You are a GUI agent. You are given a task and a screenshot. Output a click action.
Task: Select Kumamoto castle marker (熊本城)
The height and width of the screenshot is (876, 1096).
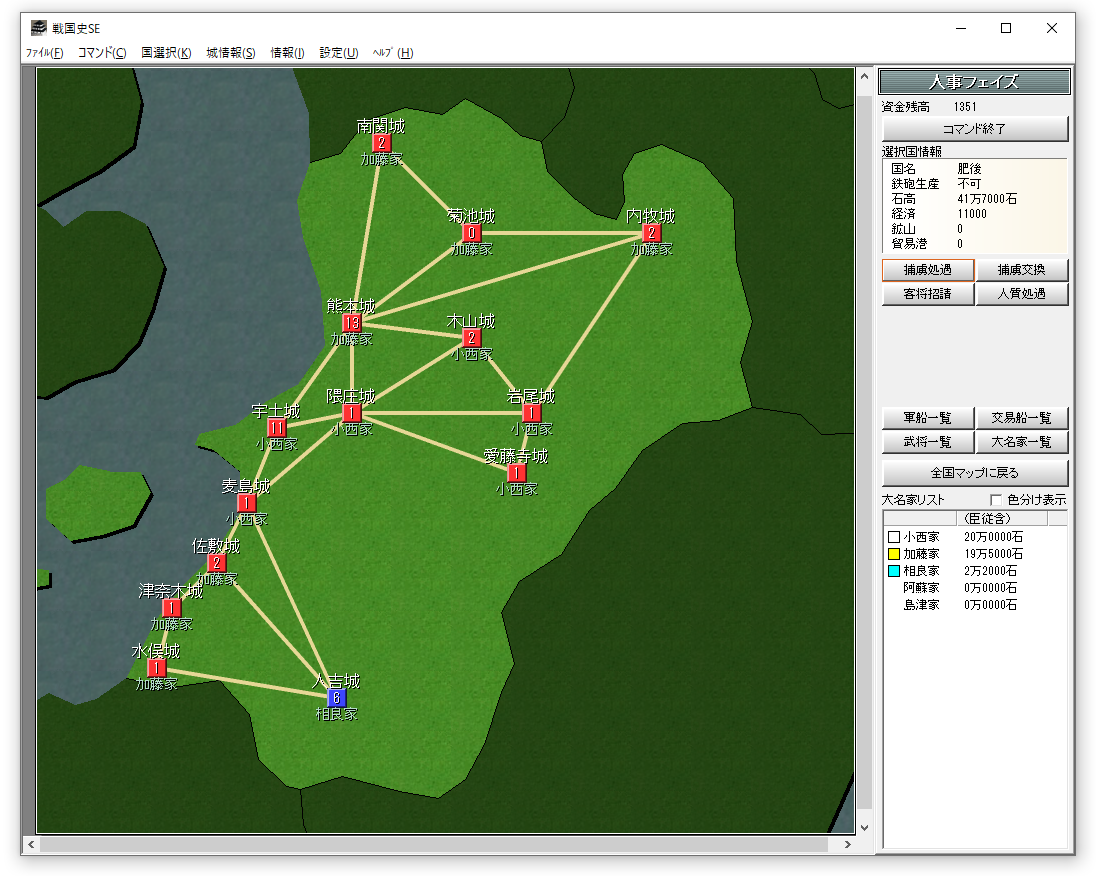351,323
